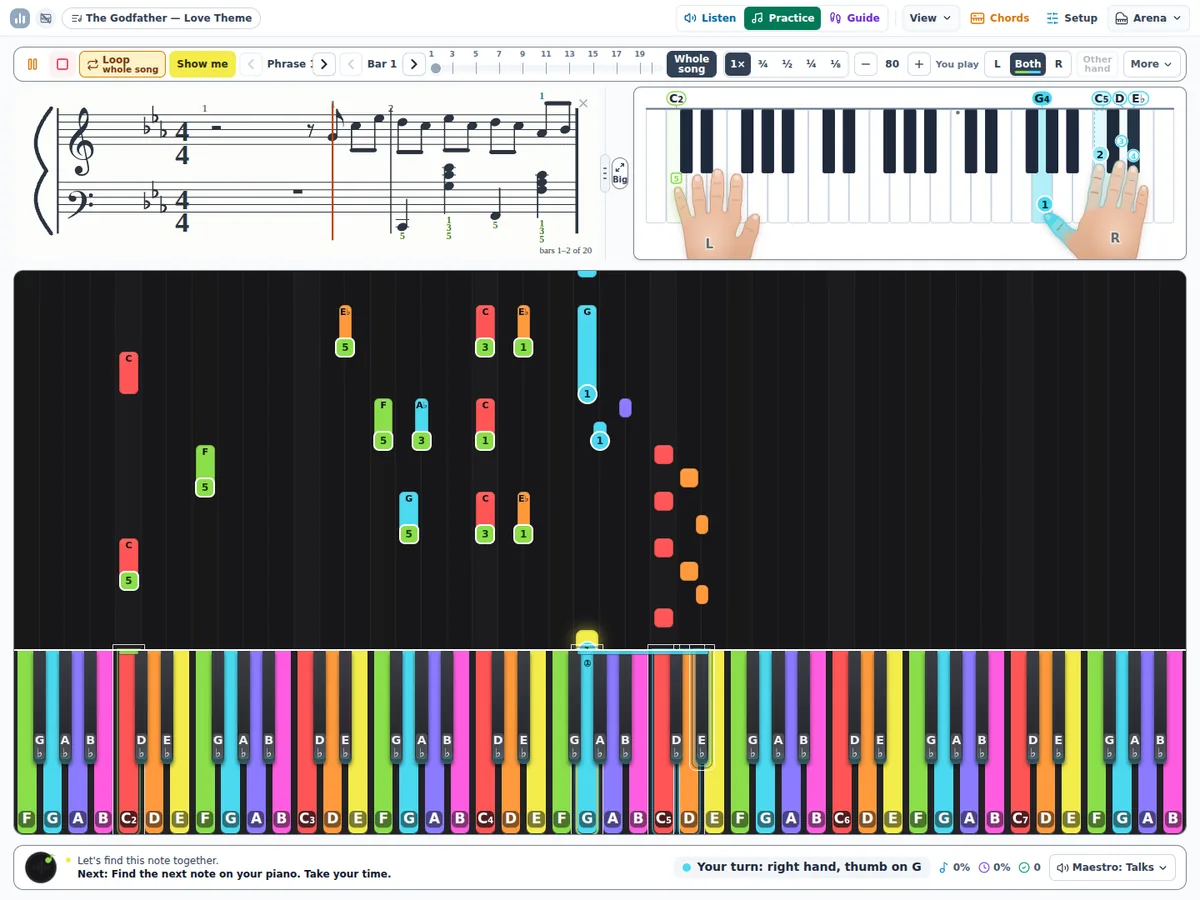Open the Chords panel
1200x900 pixels.
1000,18
